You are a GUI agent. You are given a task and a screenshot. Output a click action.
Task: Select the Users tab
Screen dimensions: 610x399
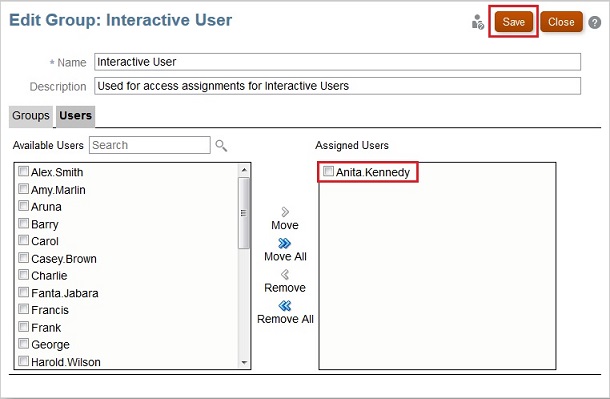[x=75, y=116]
